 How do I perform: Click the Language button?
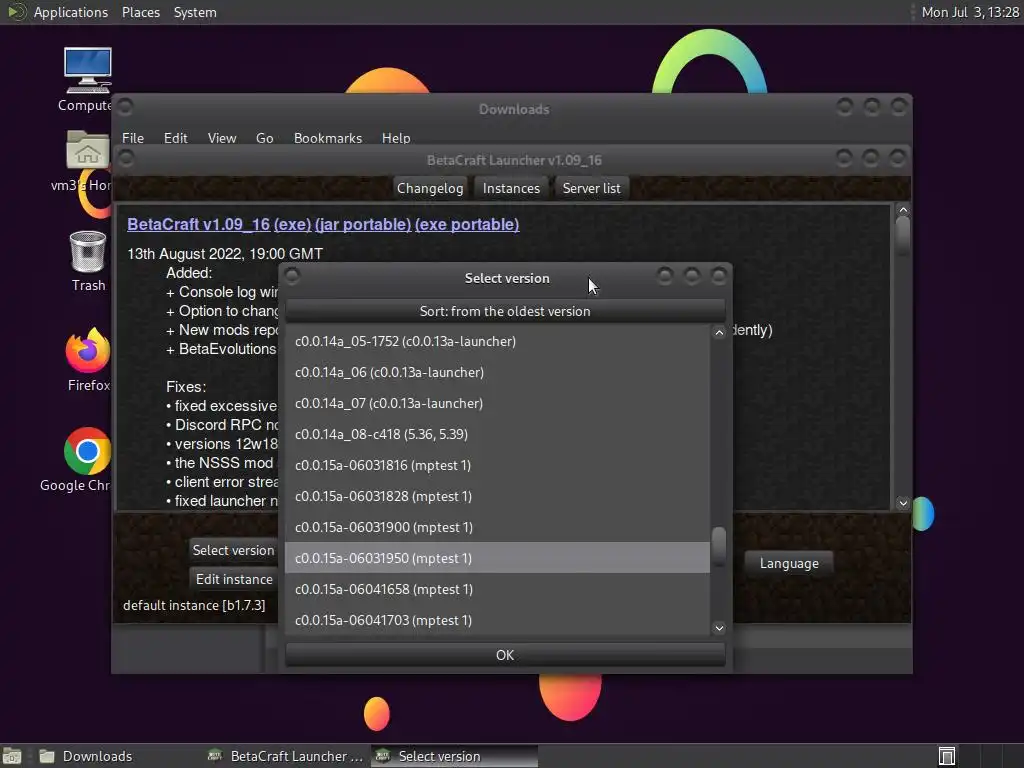tap(789, 563)
